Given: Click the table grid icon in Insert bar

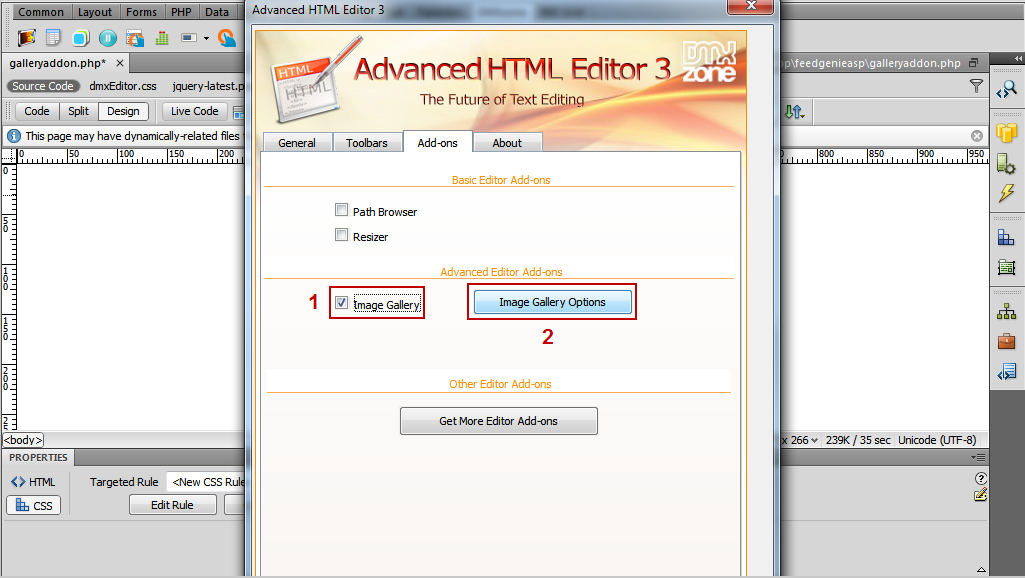Looking at the screenshot, I should pos(53,38).
